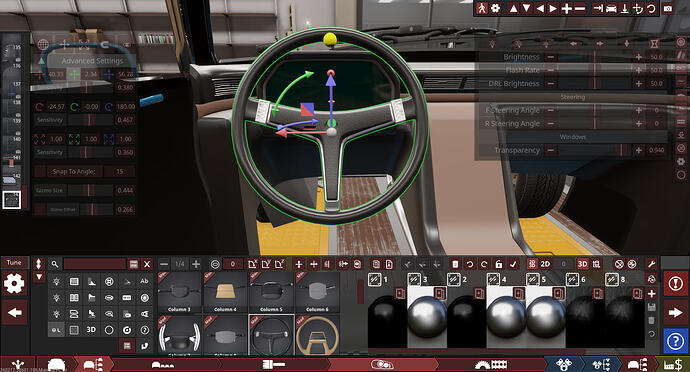Toggle material slot 5 checkbox icon
Viewport: 690px width, 372px height.
pyautogui.click(x=532, y=279)
